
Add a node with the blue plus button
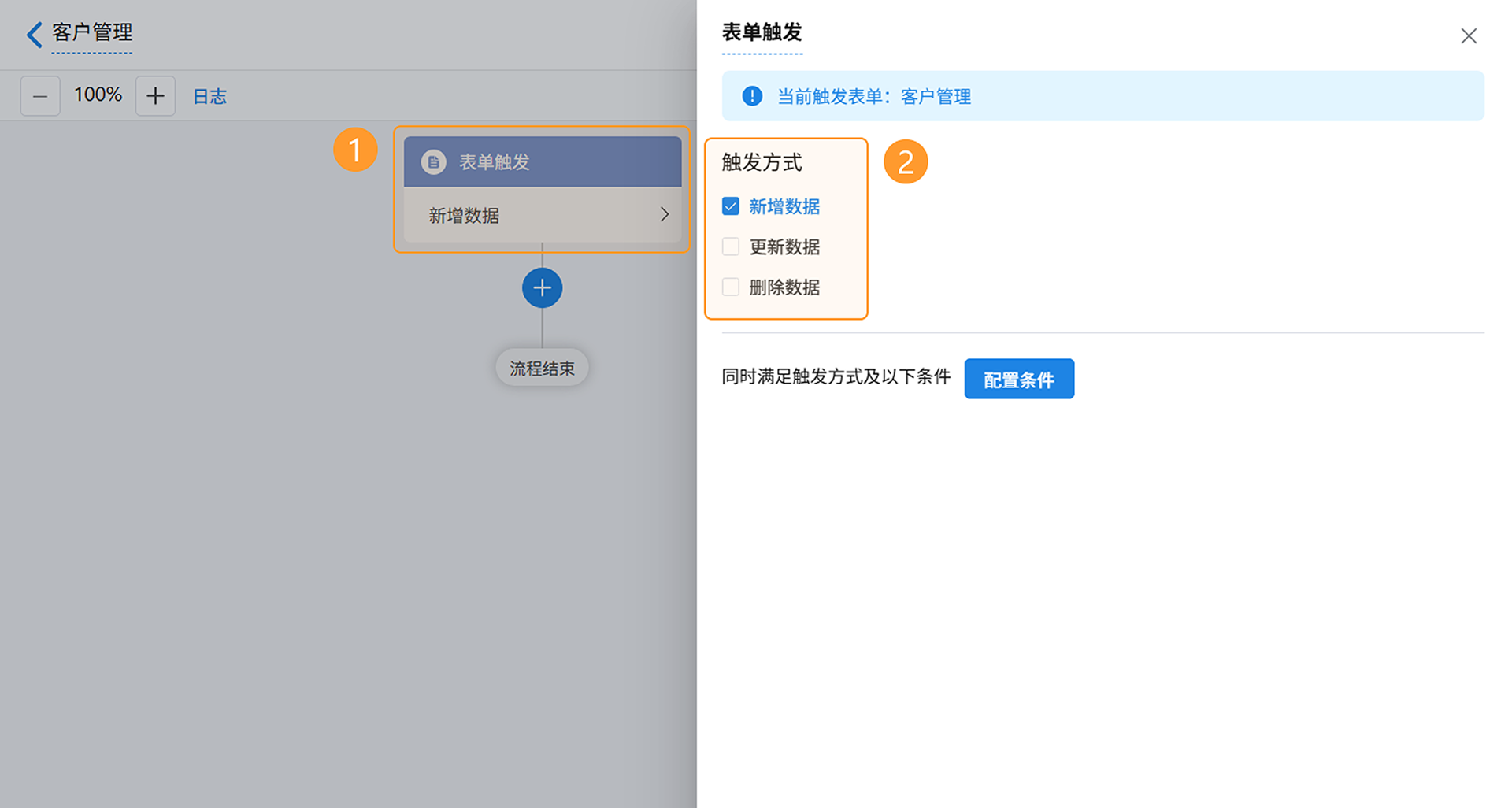click(542, 287)
